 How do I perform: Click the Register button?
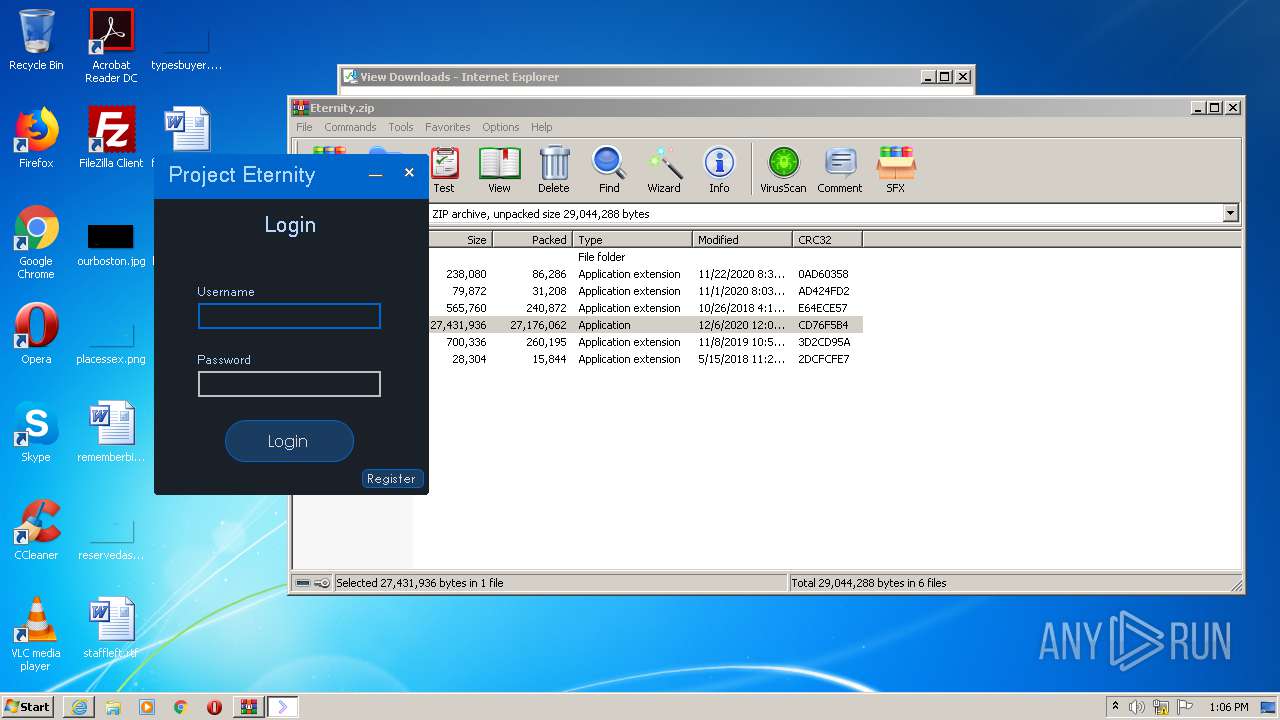391,479
